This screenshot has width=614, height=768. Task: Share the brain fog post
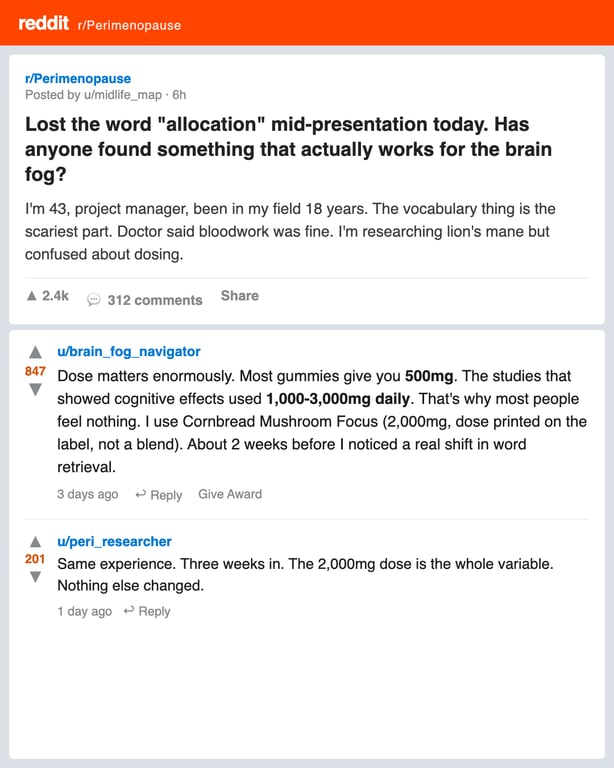coord(239,296)
